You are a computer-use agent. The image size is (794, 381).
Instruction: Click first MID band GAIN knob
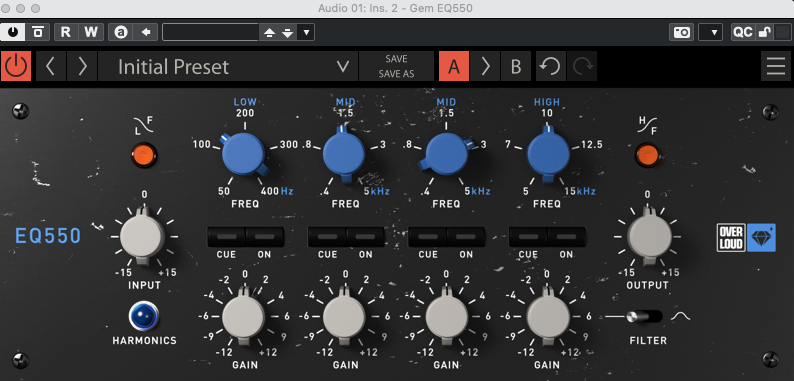pyautogui.click(x=344, y=317)
